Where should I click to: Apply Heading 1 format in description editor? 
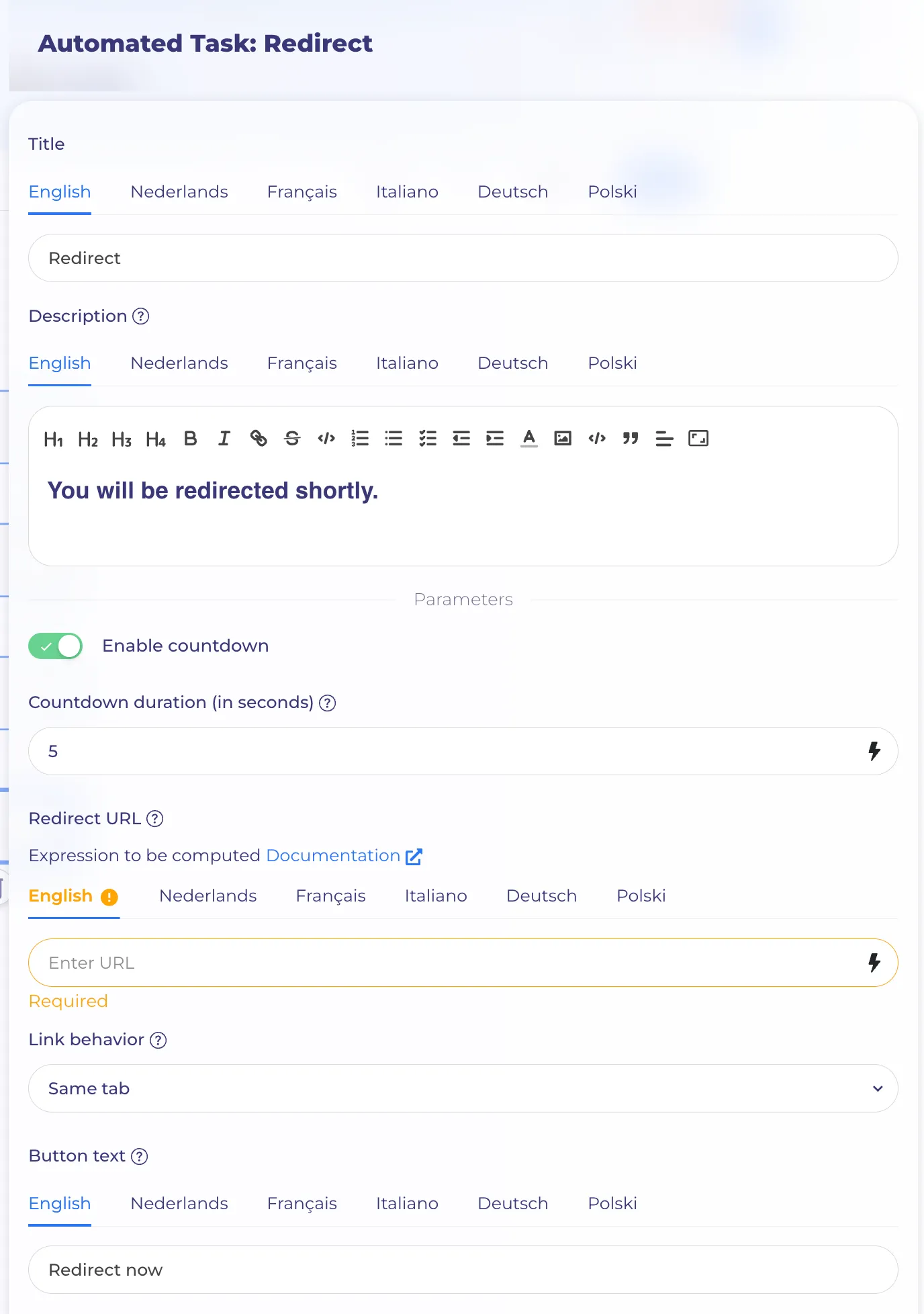(x=54, y=439)
